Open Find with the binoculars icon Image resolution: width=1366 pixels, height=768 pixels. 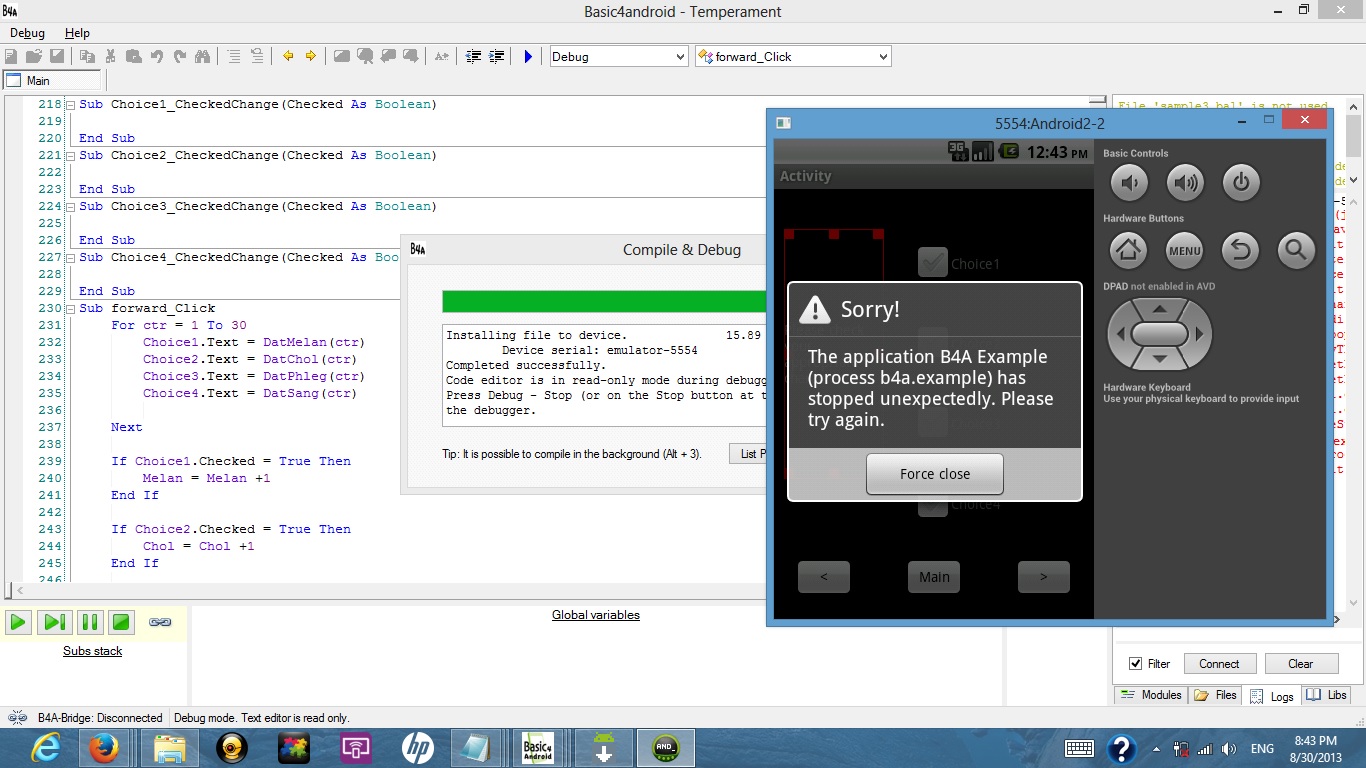tap(203, 57)
